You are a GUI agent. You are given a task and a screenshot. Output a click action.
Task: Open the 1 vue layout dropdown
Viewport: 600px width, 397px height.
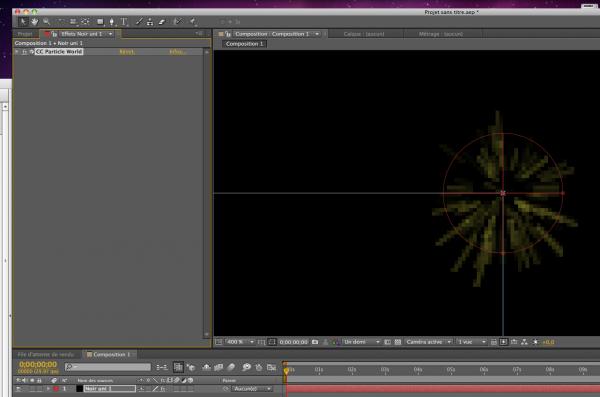coord(471,342)
